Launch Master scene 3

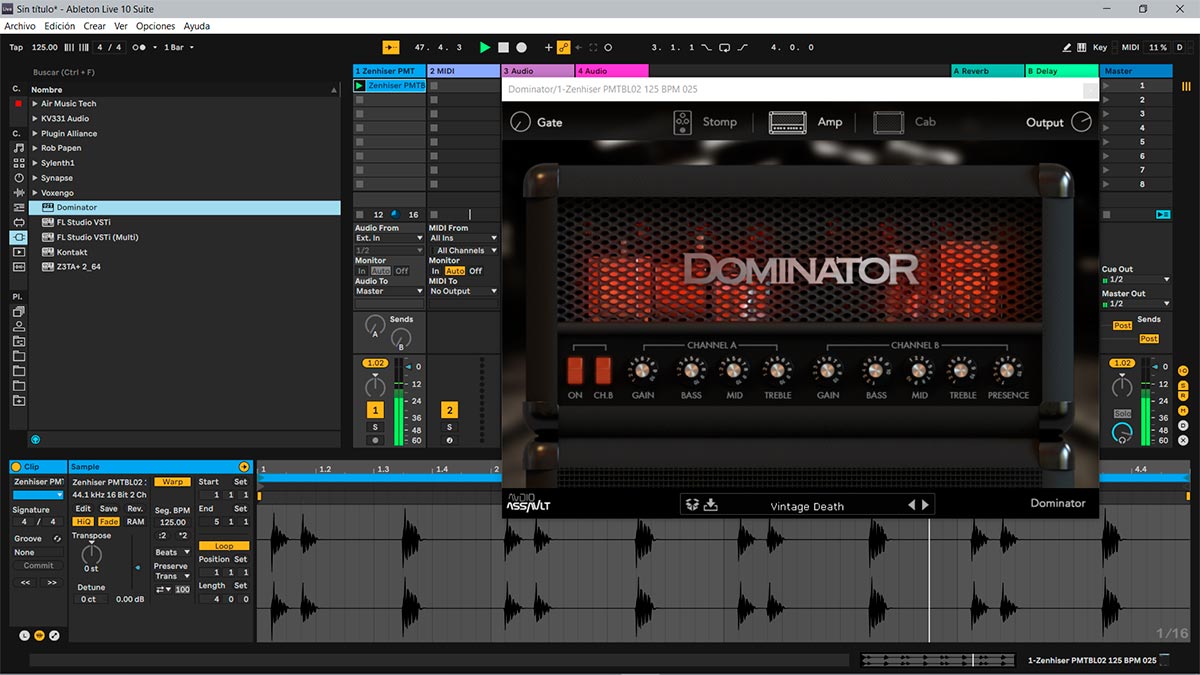click(x=1106, y=114)
